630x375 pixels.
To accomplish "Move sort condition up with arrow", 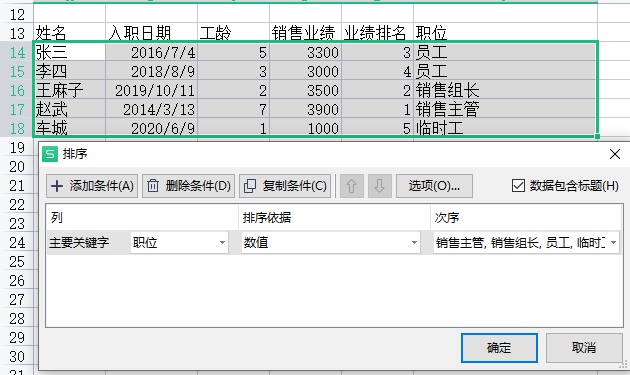I will (x=352, y=186).
